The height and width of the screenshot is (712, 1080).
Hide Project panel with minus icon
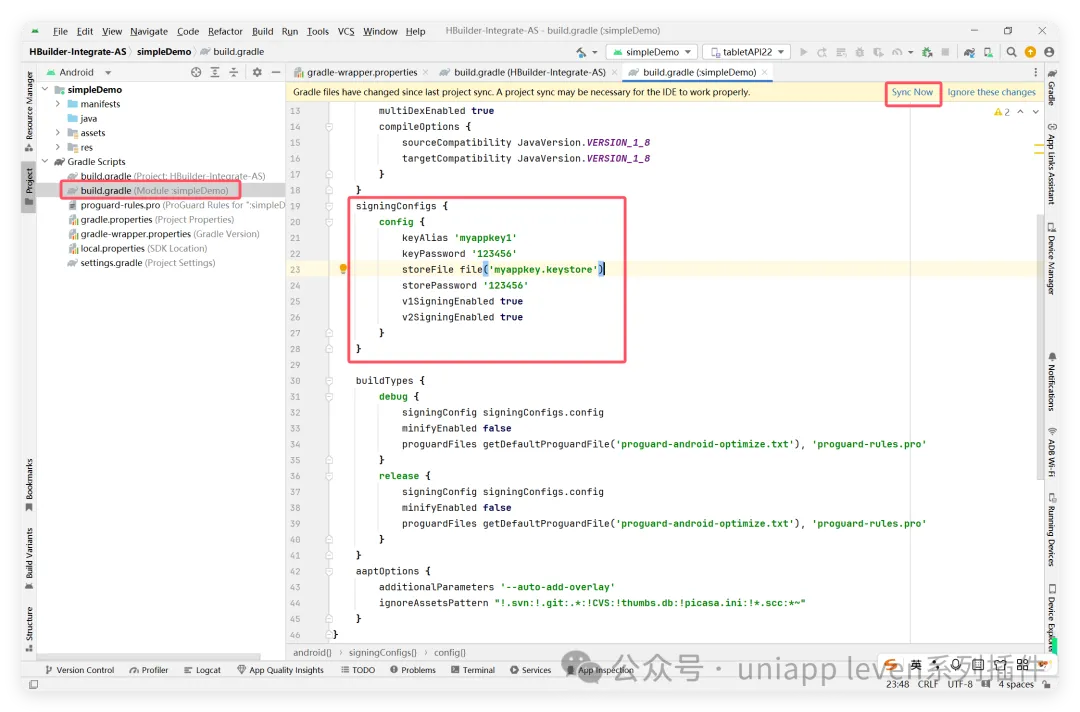276,72
